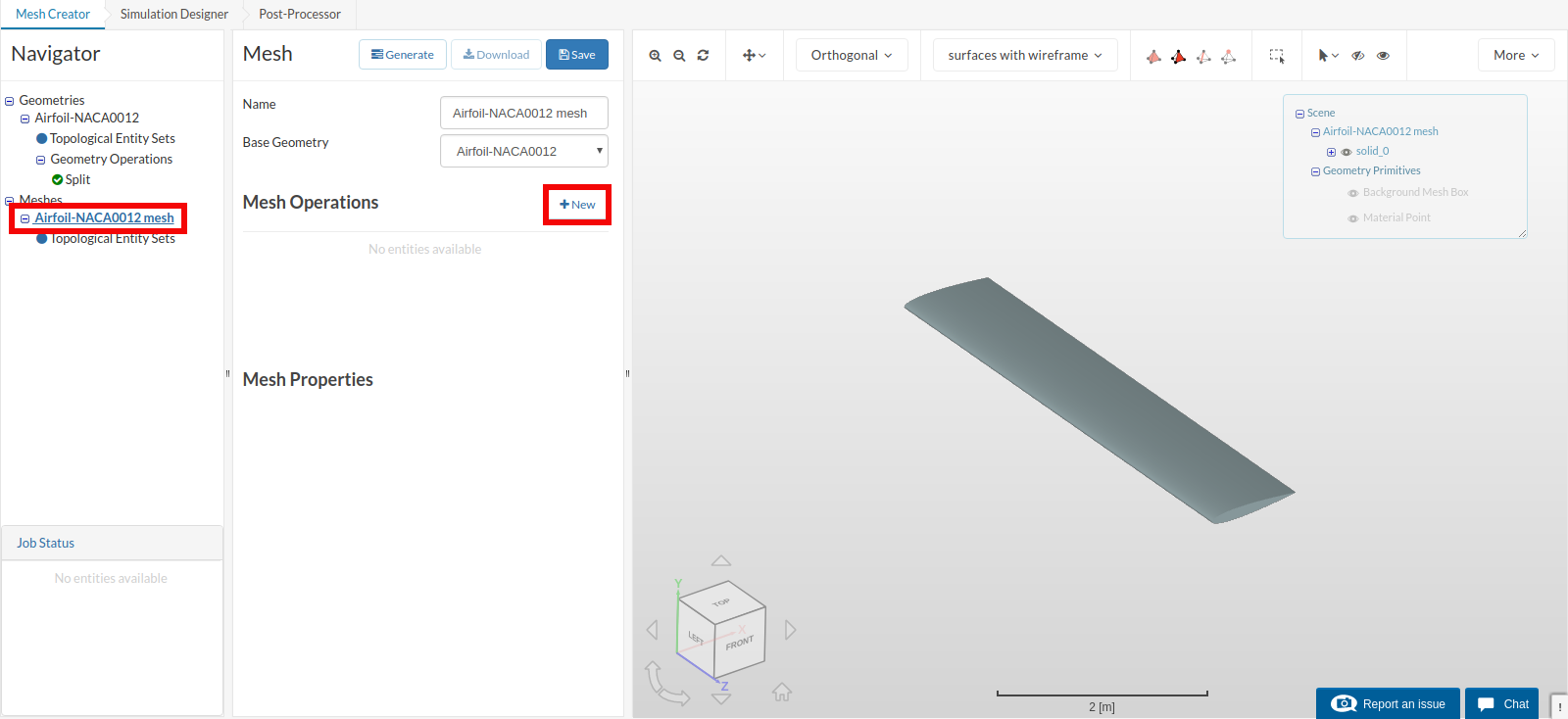Collapse the Scene node in viewer tree
Image resolution: width=1568 pixels, height=719 pixels.
pyautogui.click(x=1299, y=114)
